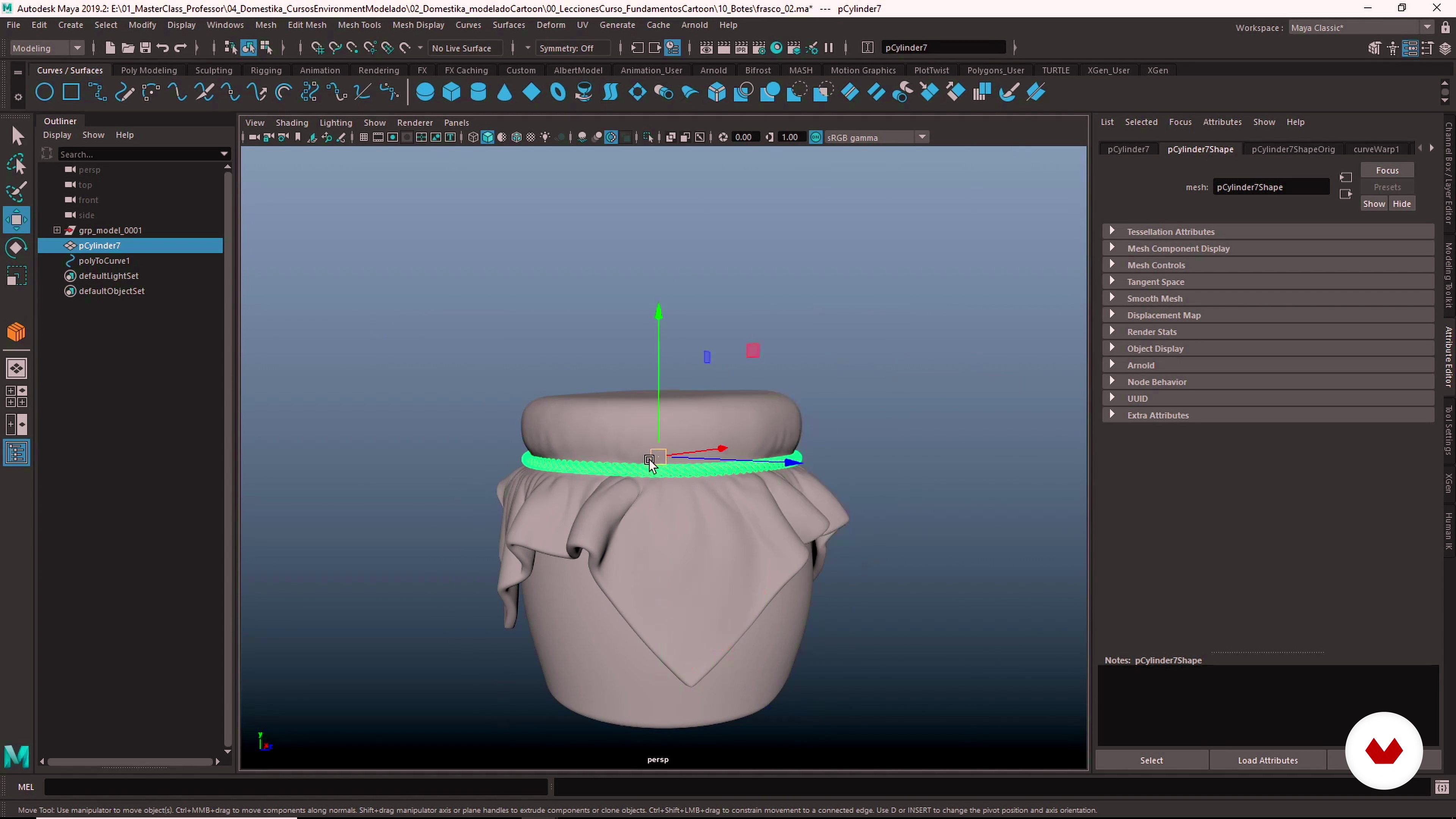The width and height of the screenshot is (1456, 819).
Task: Click the Undo icon in status line
Action: 163,48
